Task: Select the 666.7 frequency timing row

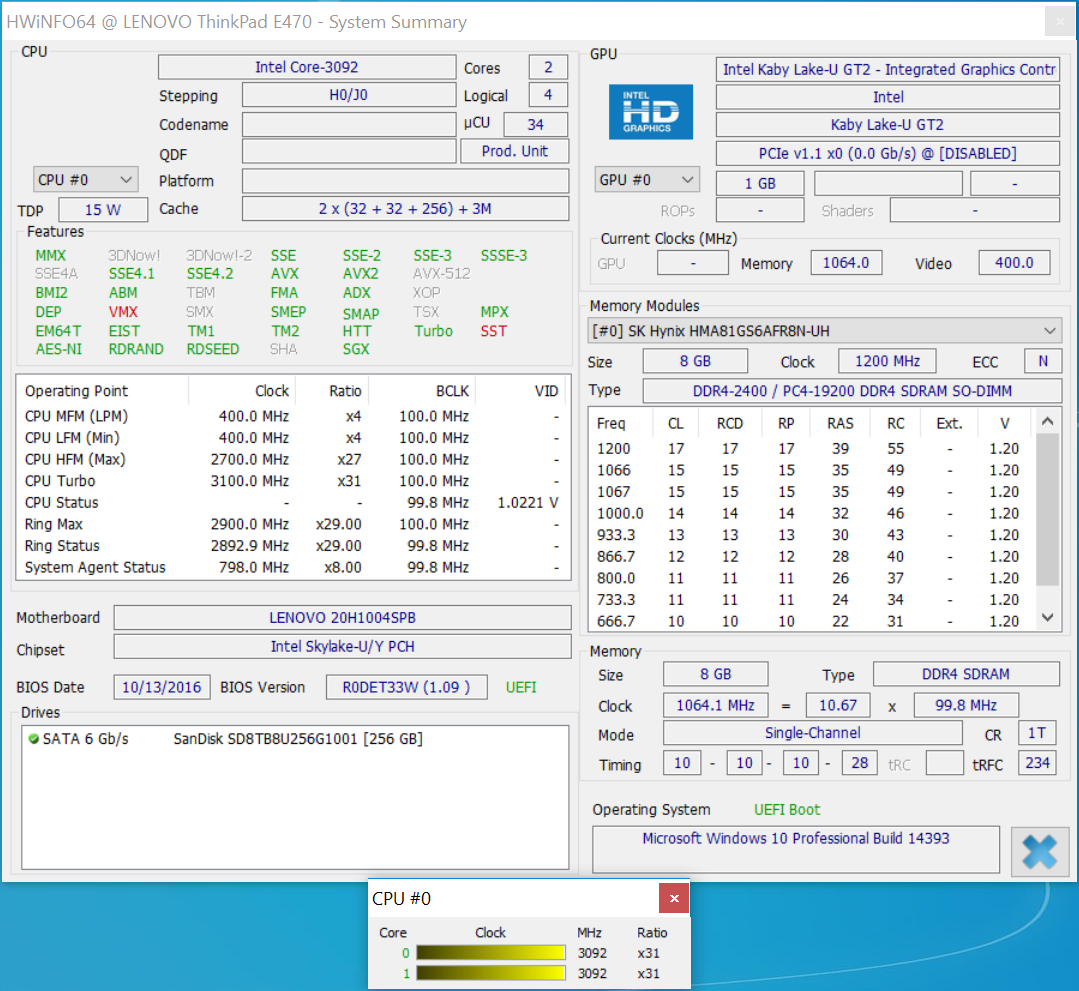Action: pos(812,621)
